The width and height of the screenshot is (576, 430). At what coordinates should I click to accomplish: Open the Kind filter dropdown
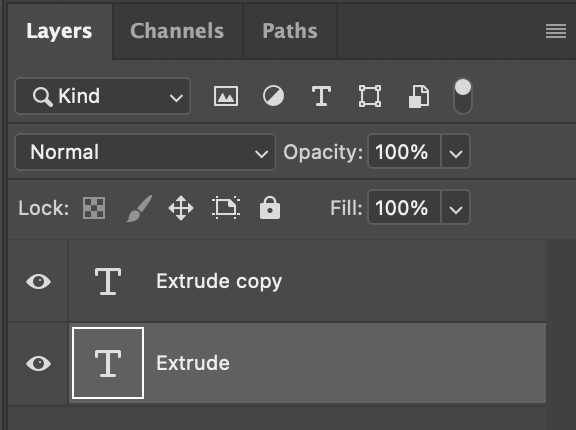click(102, 96)
